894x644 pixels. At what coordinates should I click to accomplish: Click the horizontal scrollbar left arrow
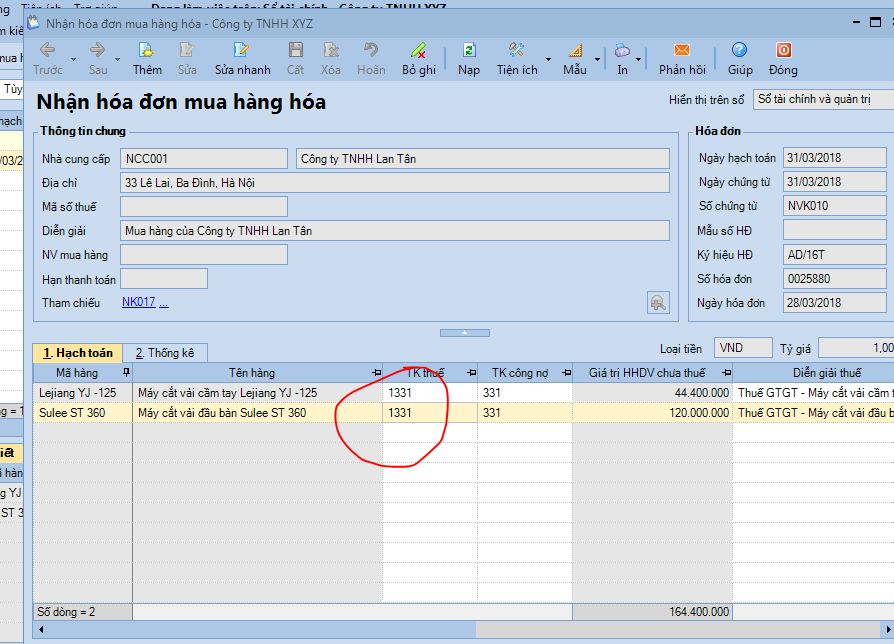coord(40,629)
